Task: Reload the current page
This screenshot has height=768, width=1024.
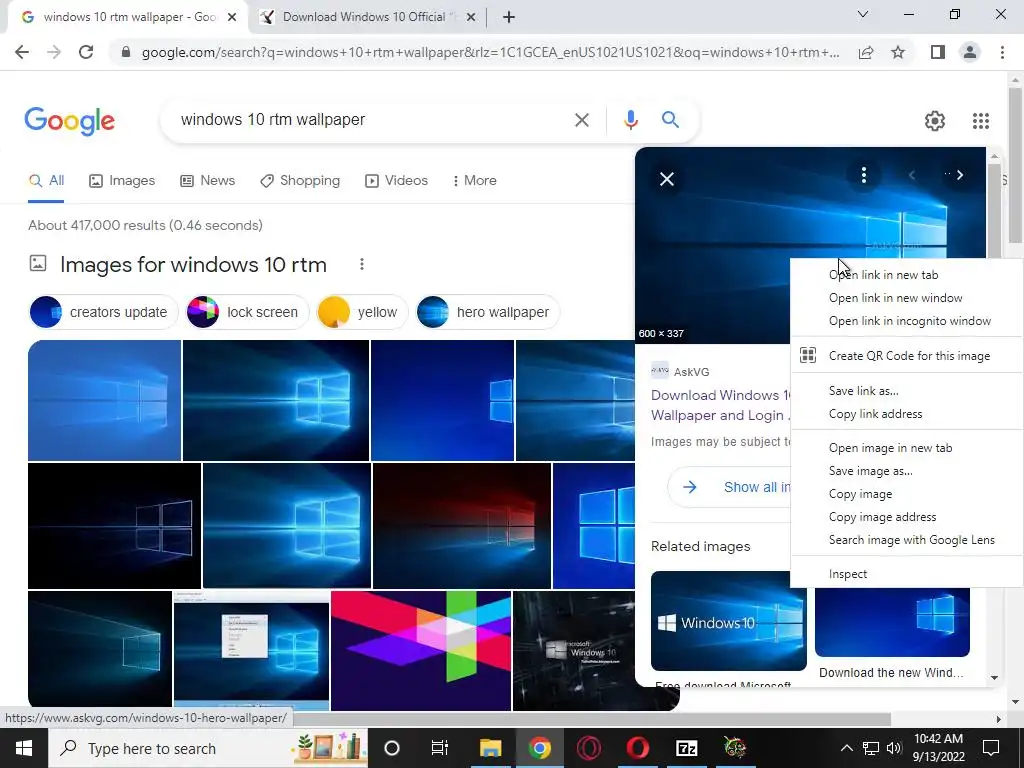Action: coord(86,52)
